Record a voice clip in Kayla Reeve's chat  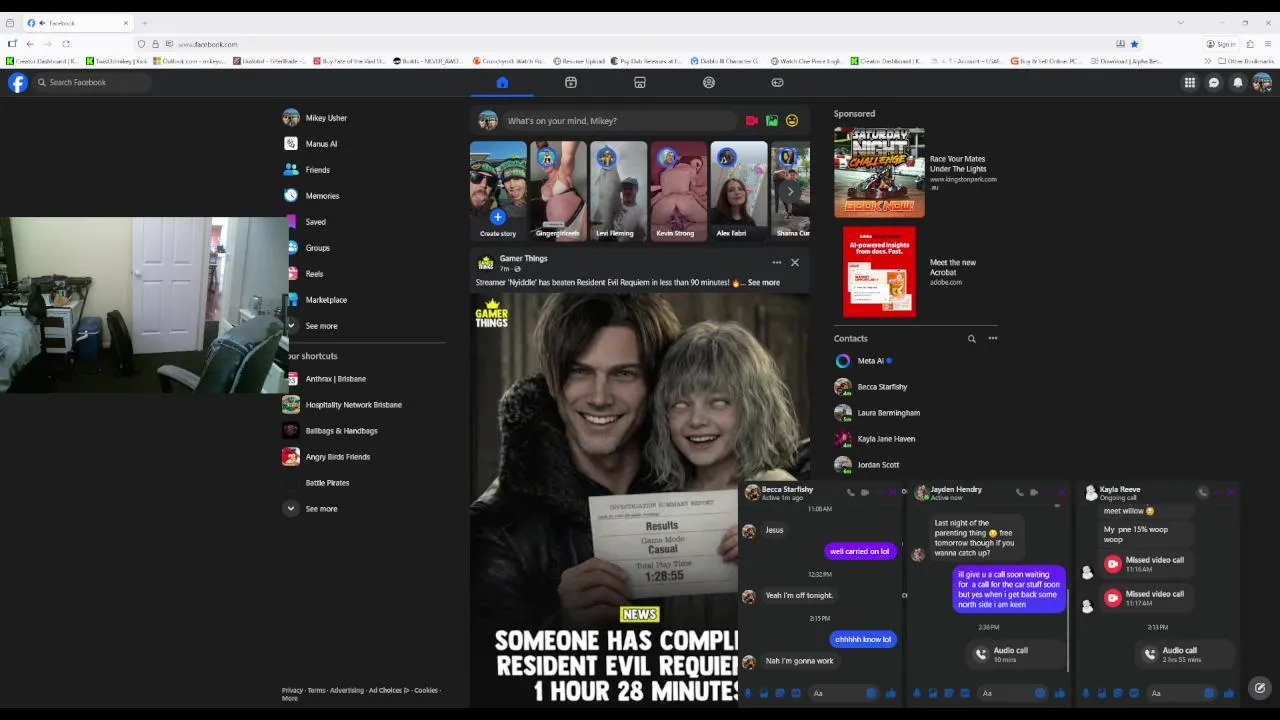click(1086, 693)
